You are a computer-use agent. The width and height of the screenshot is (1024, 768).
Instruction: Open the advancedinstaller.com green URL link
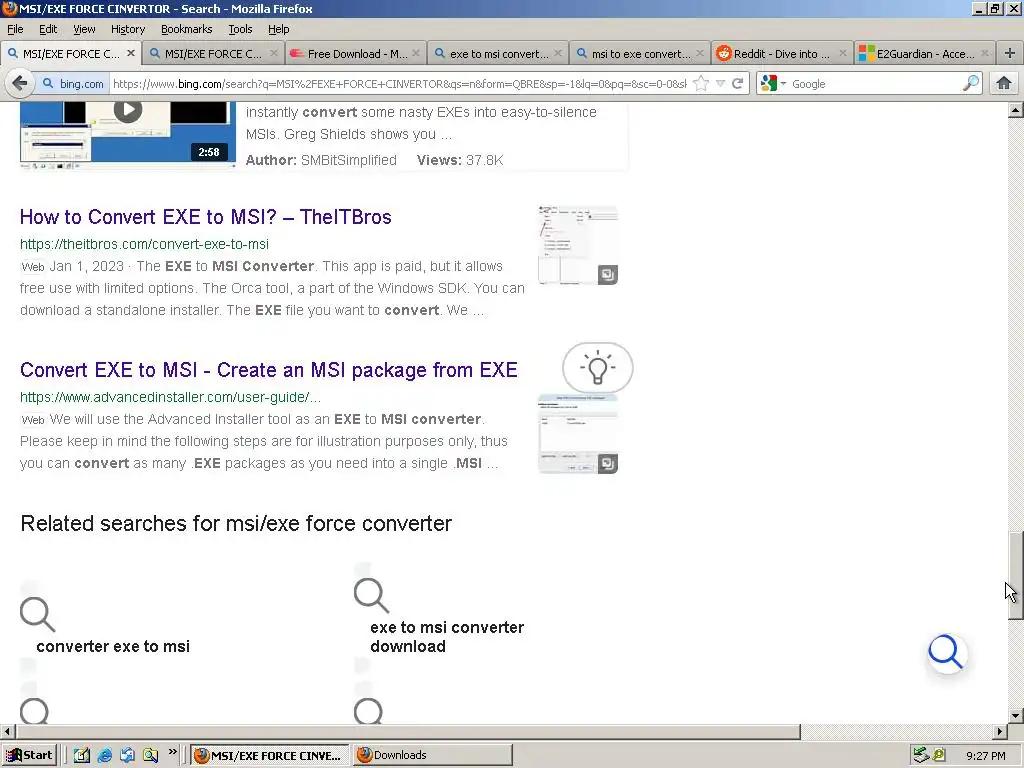coord(170,397)
